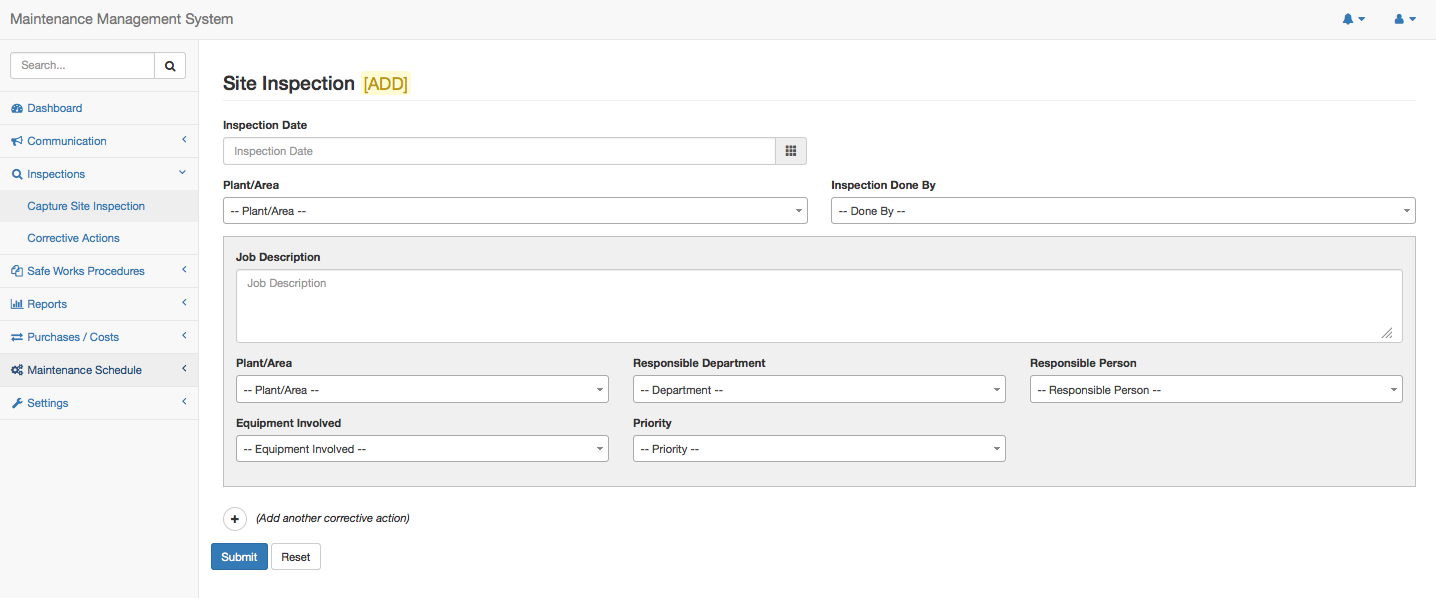Screen dimensions: 1436x598
Task: Open the Inspection Date calendar picker
Action: (790, 151)
